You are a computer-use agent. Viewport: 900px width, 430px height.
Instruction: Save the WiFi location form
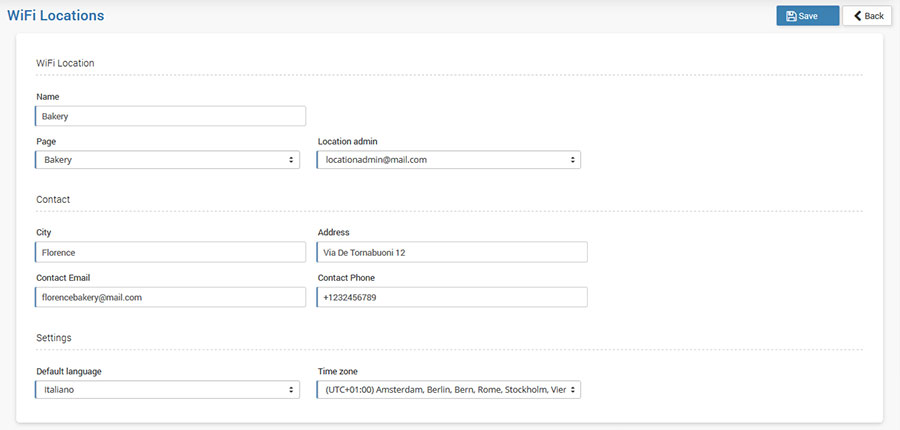click(x=807, y=16)
